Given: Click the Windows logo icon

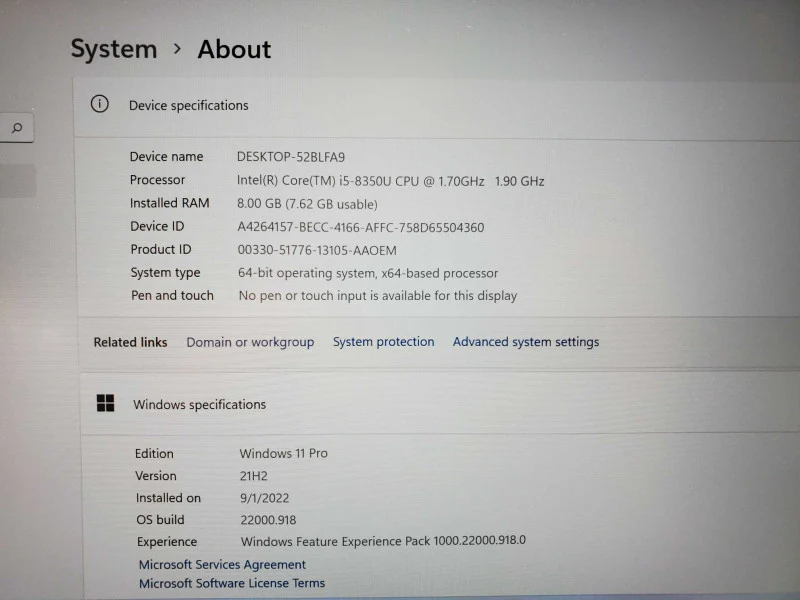Looking at the screenshot, I should coord(106,403).
